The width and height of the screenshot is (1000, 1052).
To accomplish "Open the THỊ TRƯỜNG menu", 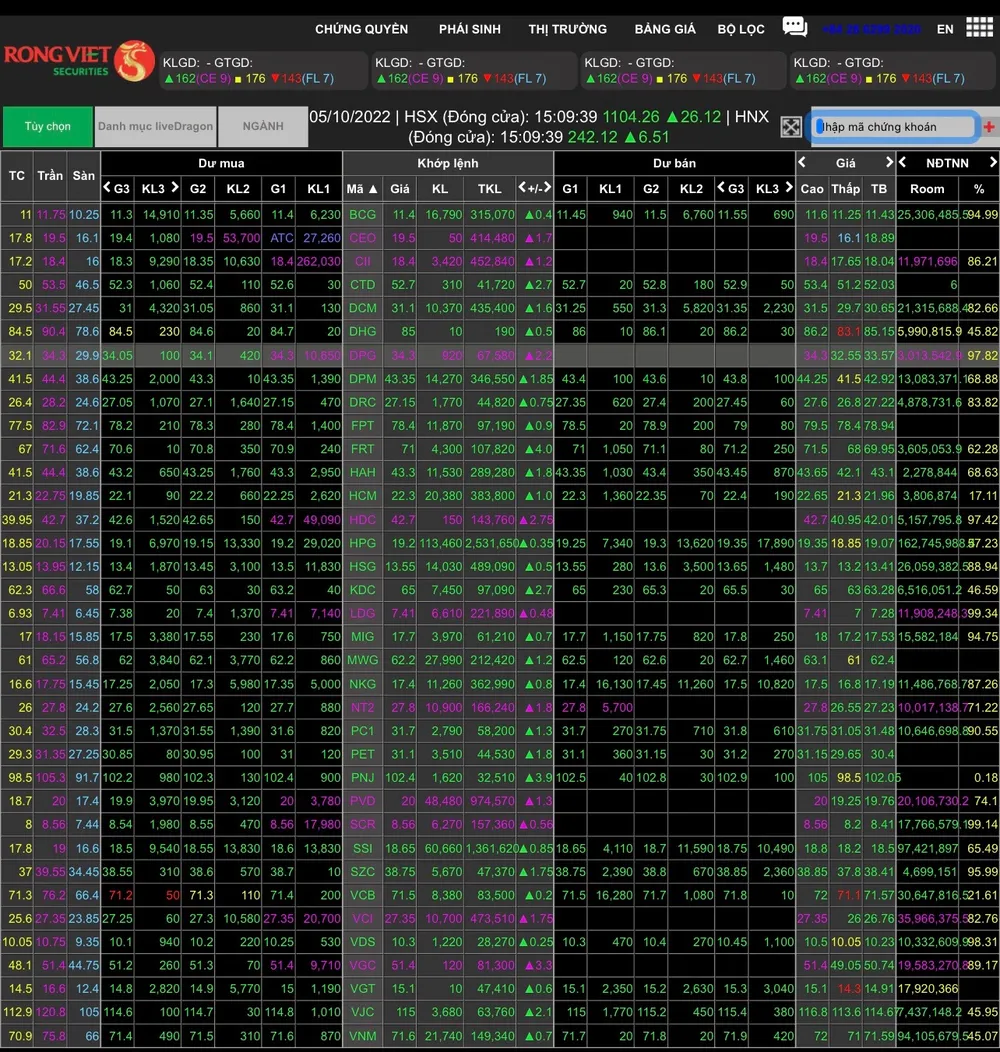I will coord(567,29).
